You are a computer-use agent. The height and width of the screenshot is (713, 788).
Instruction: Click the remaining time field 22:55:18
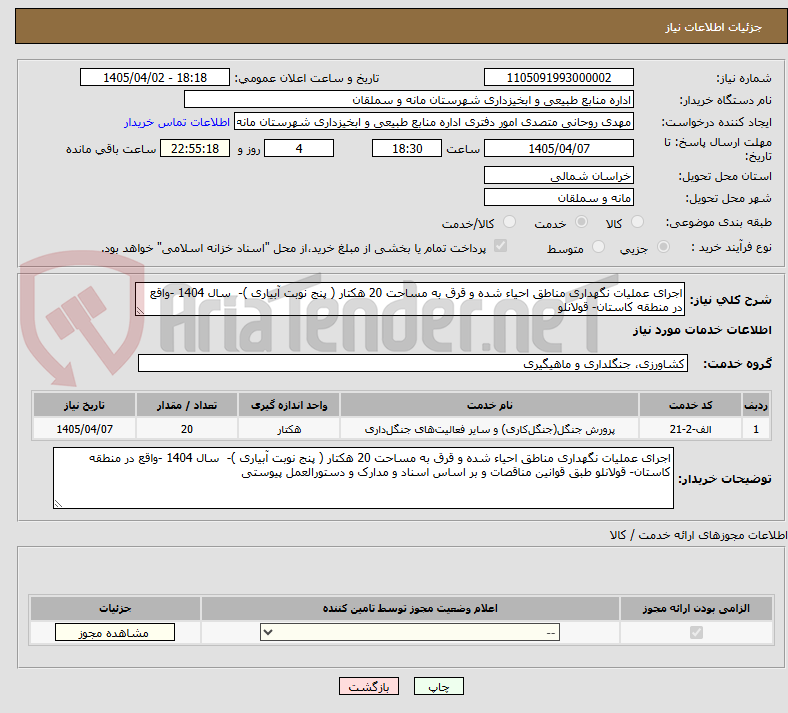[x=195, y=148]
